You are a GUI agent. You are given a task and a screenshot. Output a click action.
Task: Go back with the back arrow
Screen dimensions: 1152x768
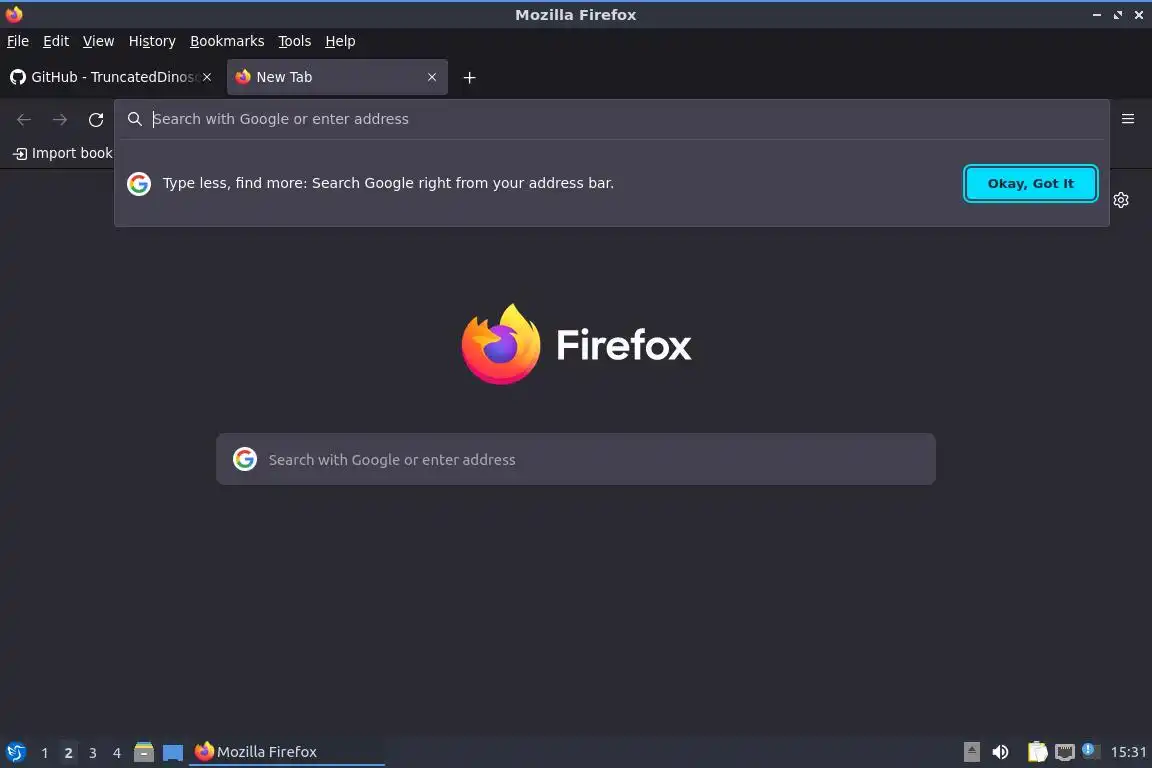point(24,119)
